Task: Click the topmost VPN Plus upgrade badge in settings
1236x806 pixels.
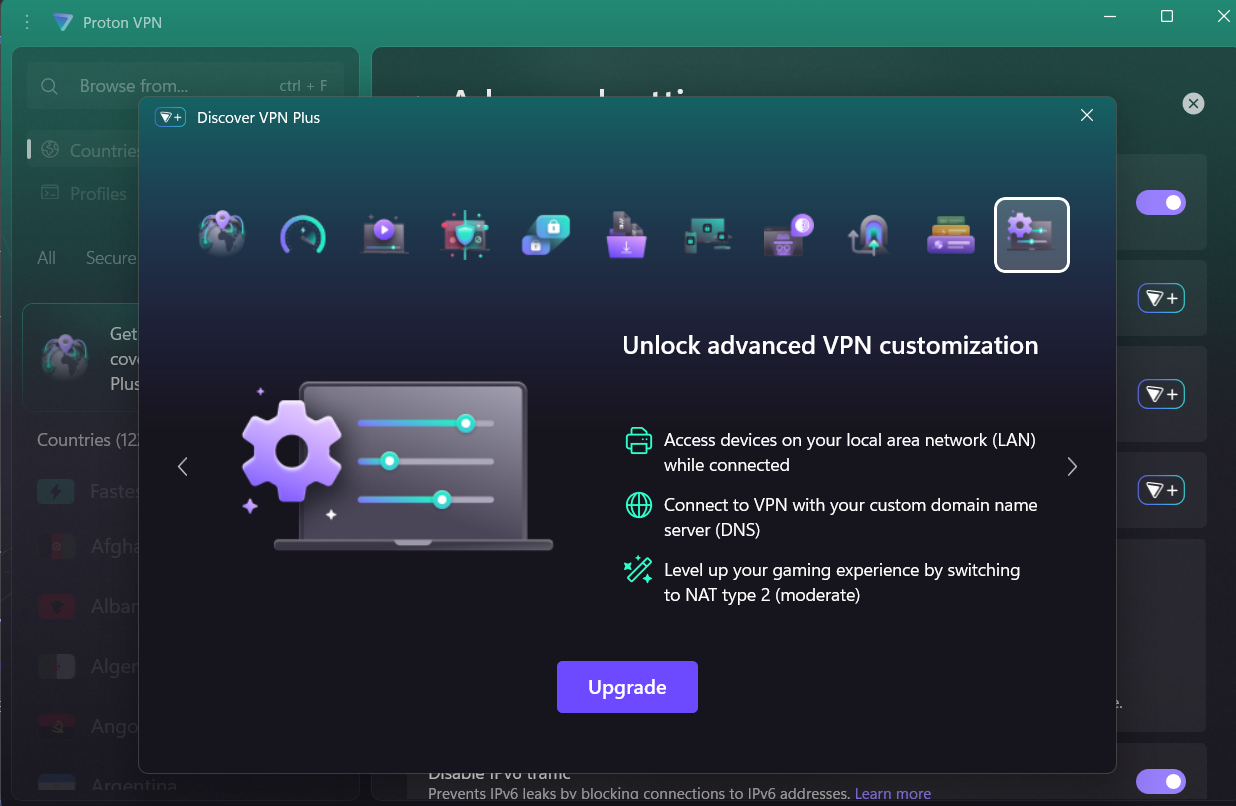Action: (x=1161, y=298)
